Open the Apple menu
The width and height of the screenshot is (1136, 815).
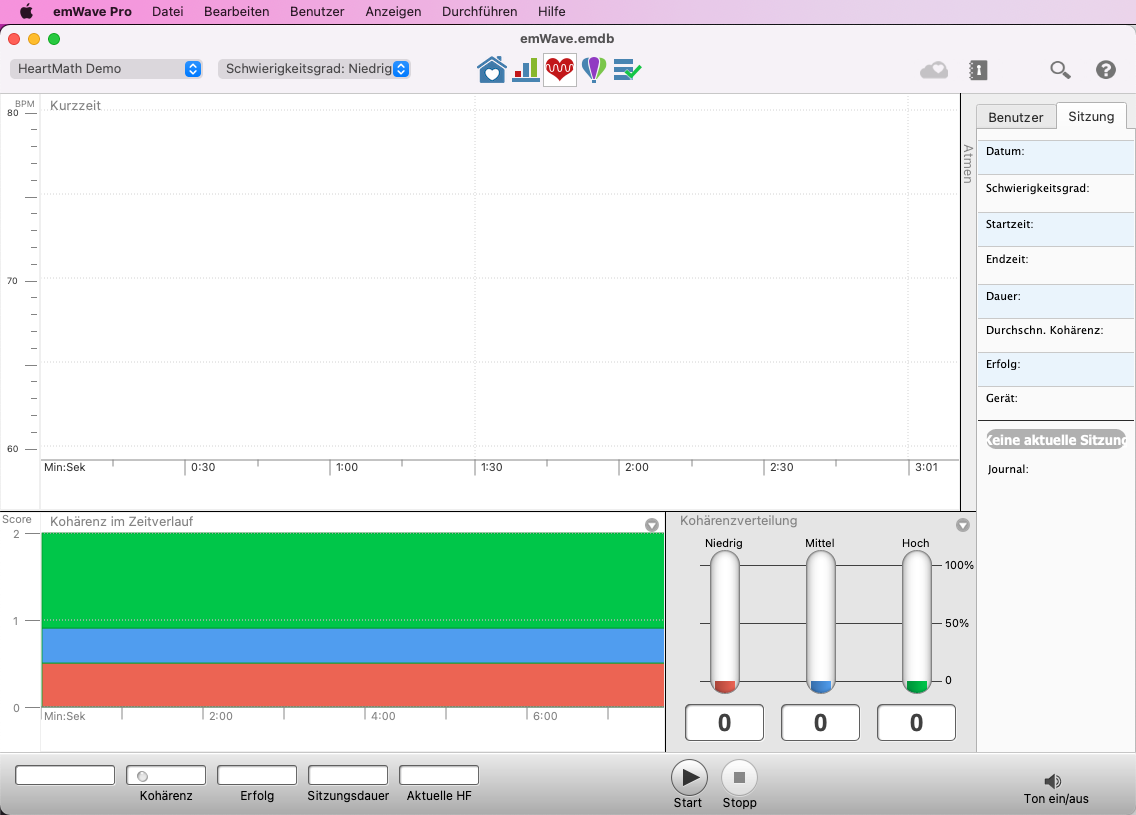(26, 12)
